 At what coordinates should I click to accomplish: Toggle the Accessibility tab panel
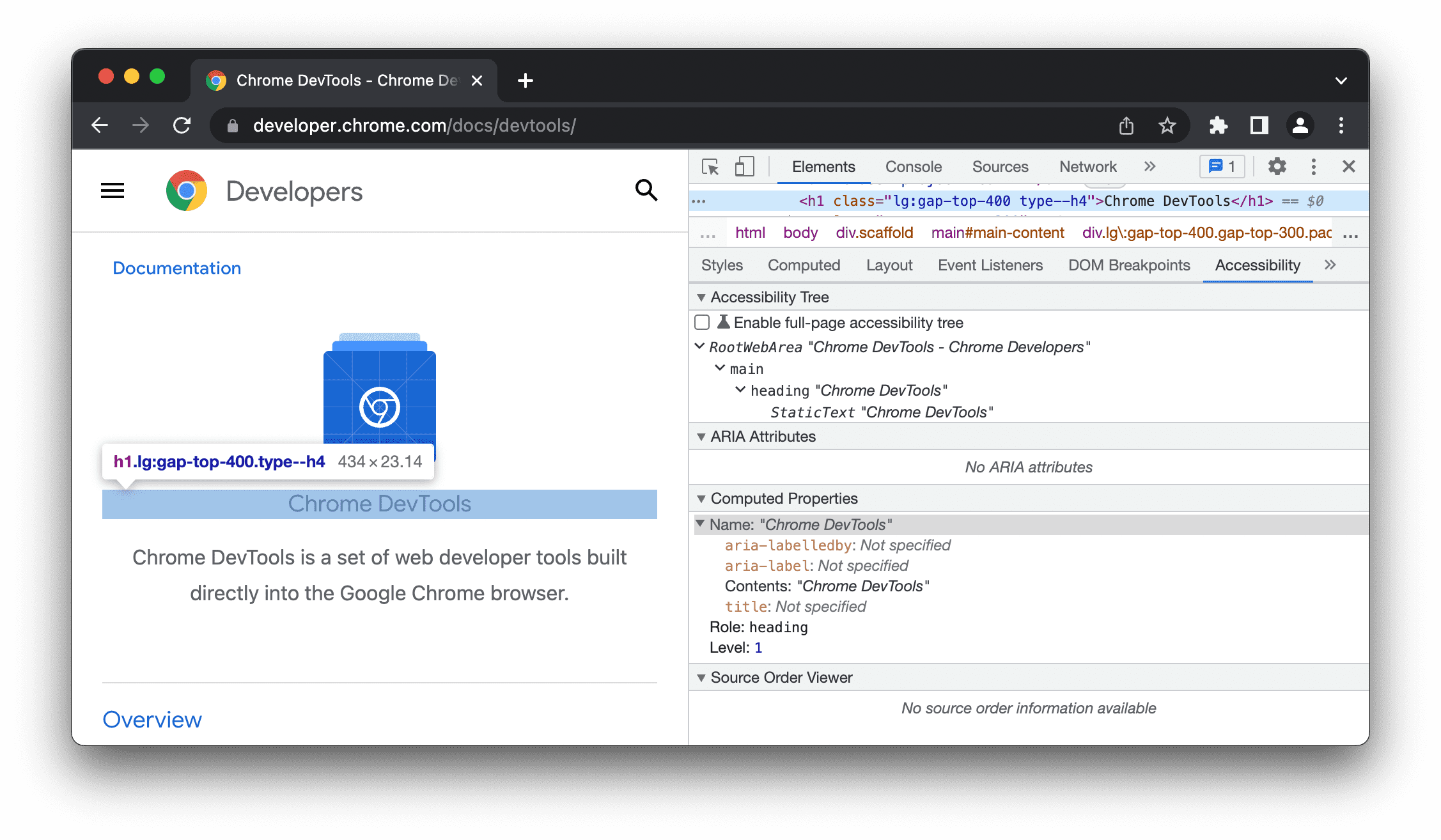tap(1258, 265)
